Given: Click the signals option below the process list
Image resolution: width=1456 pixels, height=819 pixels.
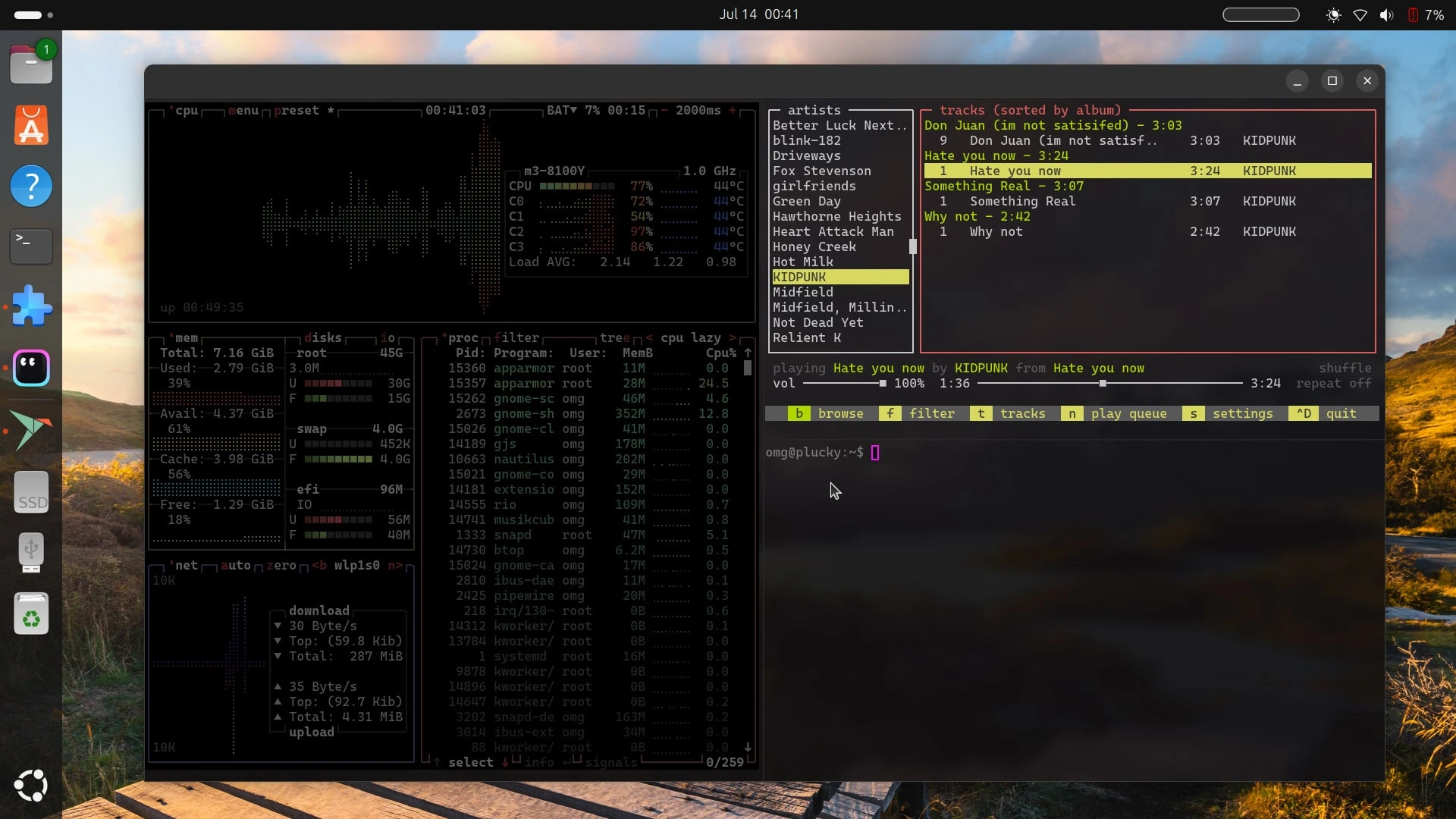Looking at the screenshot, I should (611, 763).
